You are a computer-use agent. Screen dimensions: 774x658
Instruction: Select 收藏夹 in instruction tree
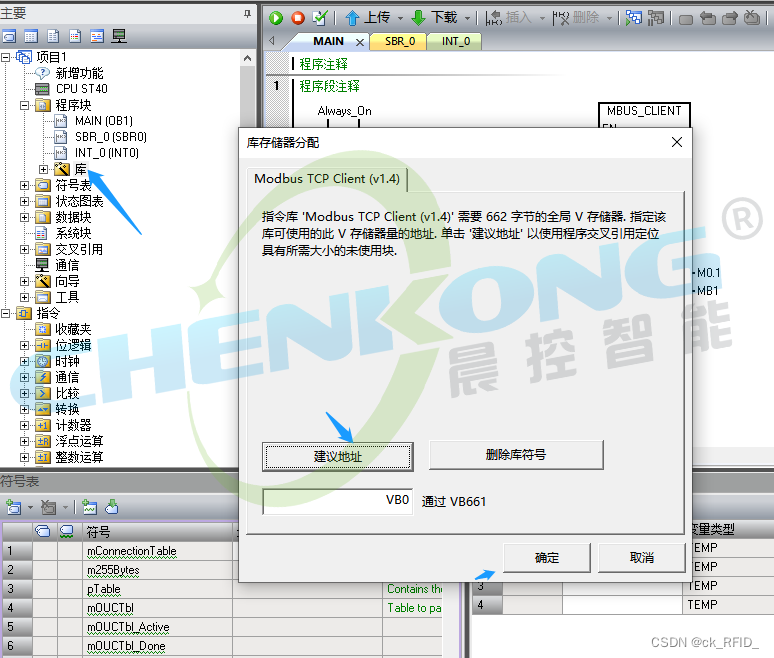click(73, 329)
